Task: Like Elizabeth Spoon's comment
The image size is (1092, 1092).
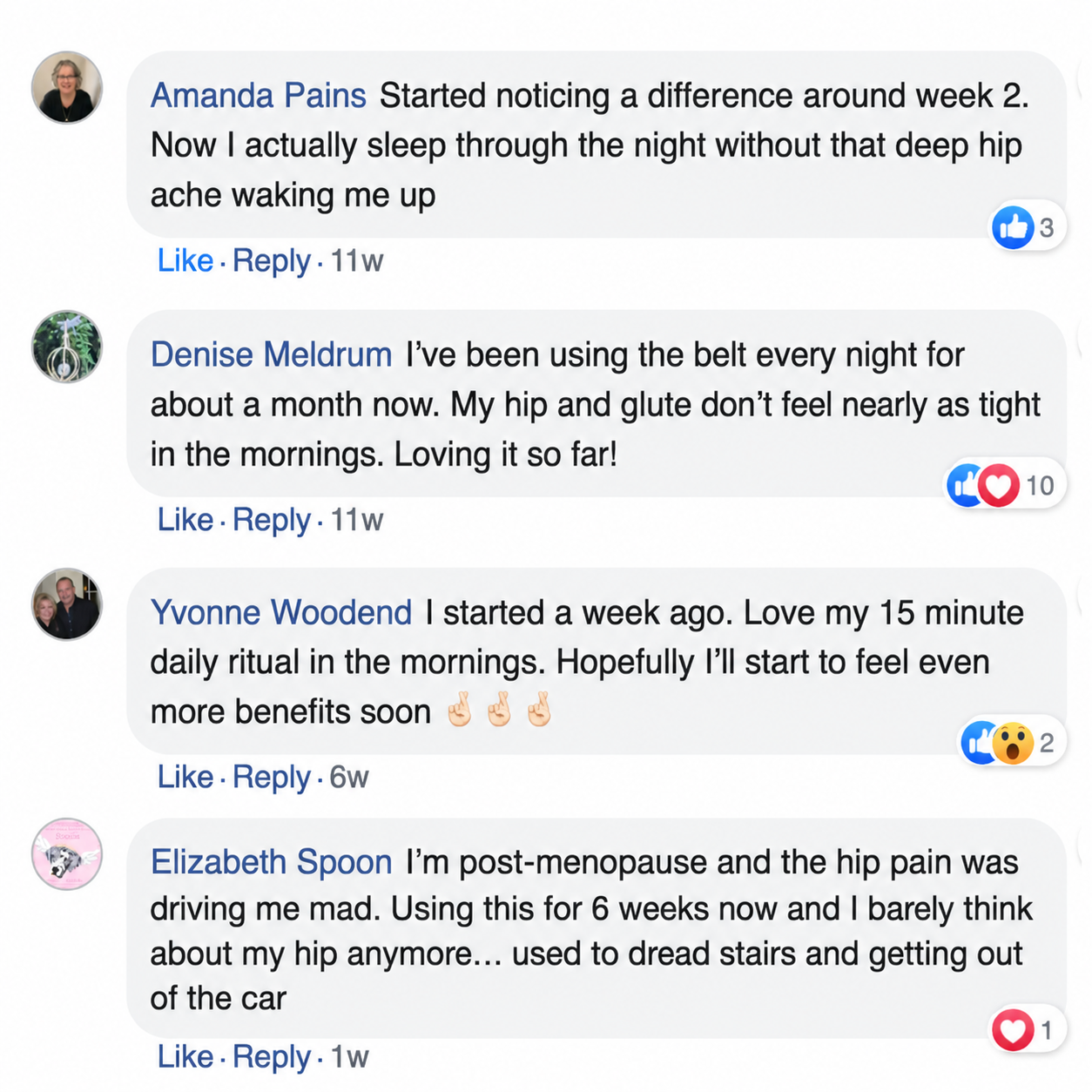Action: coord(185,1057)
